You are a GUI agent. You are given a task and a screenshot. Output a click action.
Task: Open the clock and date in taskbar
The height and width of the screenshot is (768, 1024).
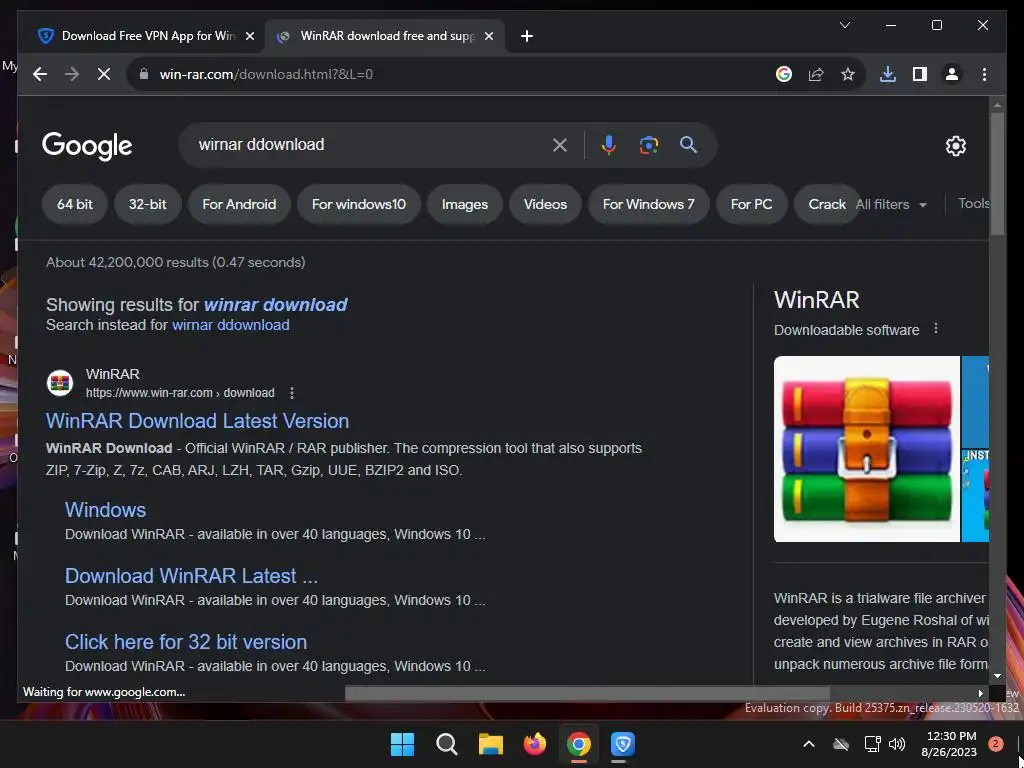(x=949, y=744)
